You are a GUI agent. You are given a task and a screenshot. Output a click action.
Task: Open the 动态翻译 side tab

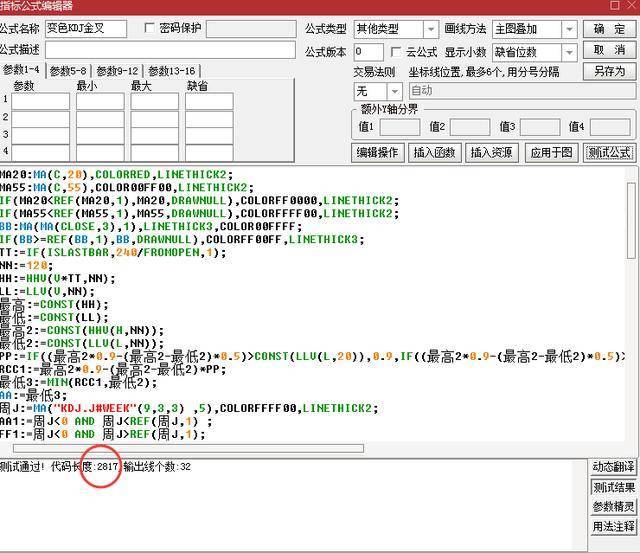coord(613,467)
